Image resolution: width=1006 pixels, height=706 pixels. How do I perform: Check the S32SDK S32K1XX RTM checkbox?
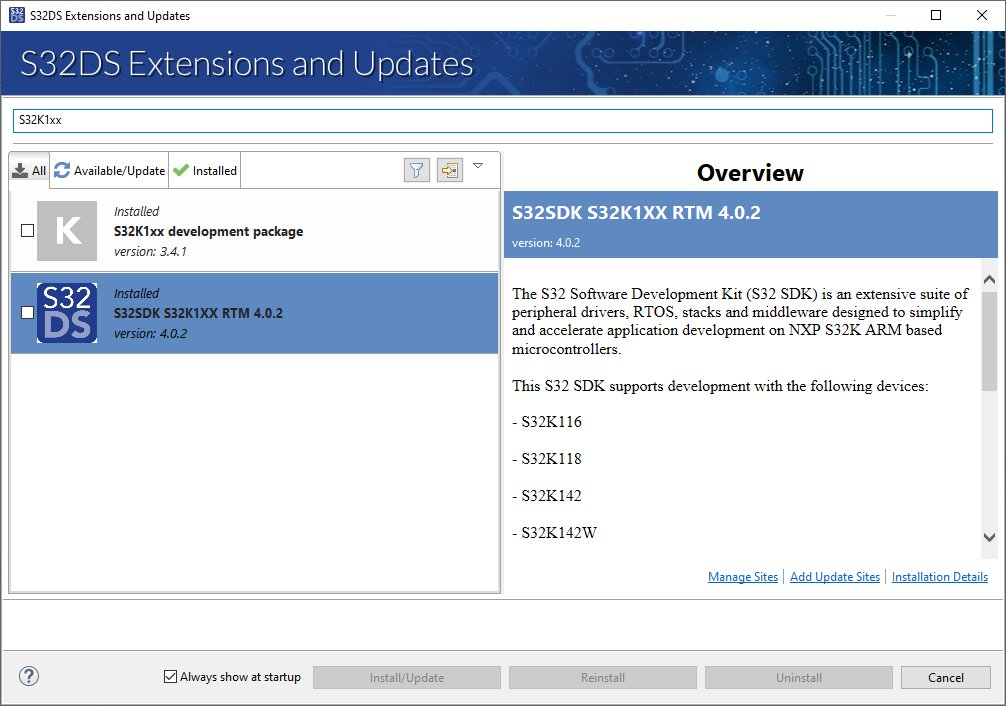[27, 312]
